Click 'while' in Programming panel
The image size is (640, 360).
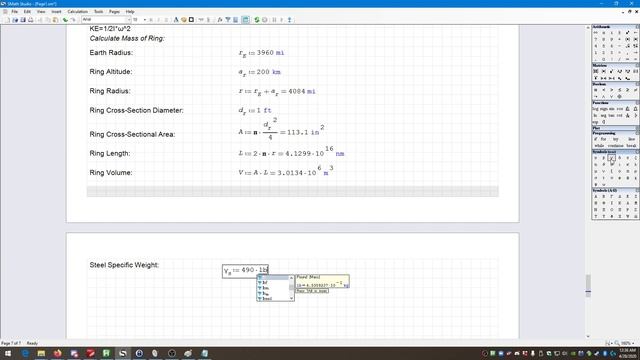(x=599, y=146)
